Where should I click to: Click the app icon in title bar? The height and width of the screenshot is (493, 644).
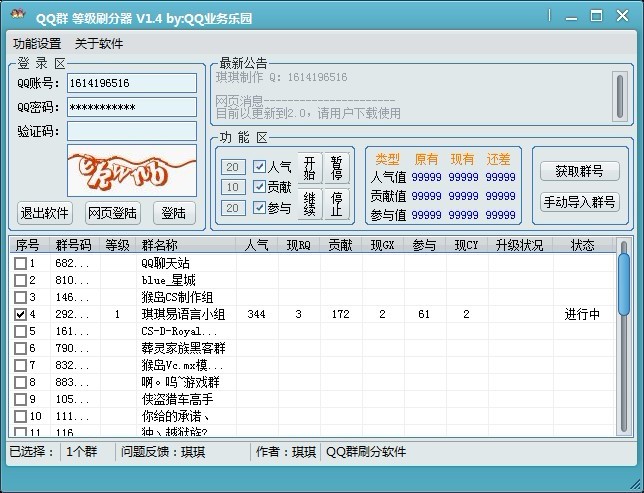pyautogui.click(x=18, y=15)
